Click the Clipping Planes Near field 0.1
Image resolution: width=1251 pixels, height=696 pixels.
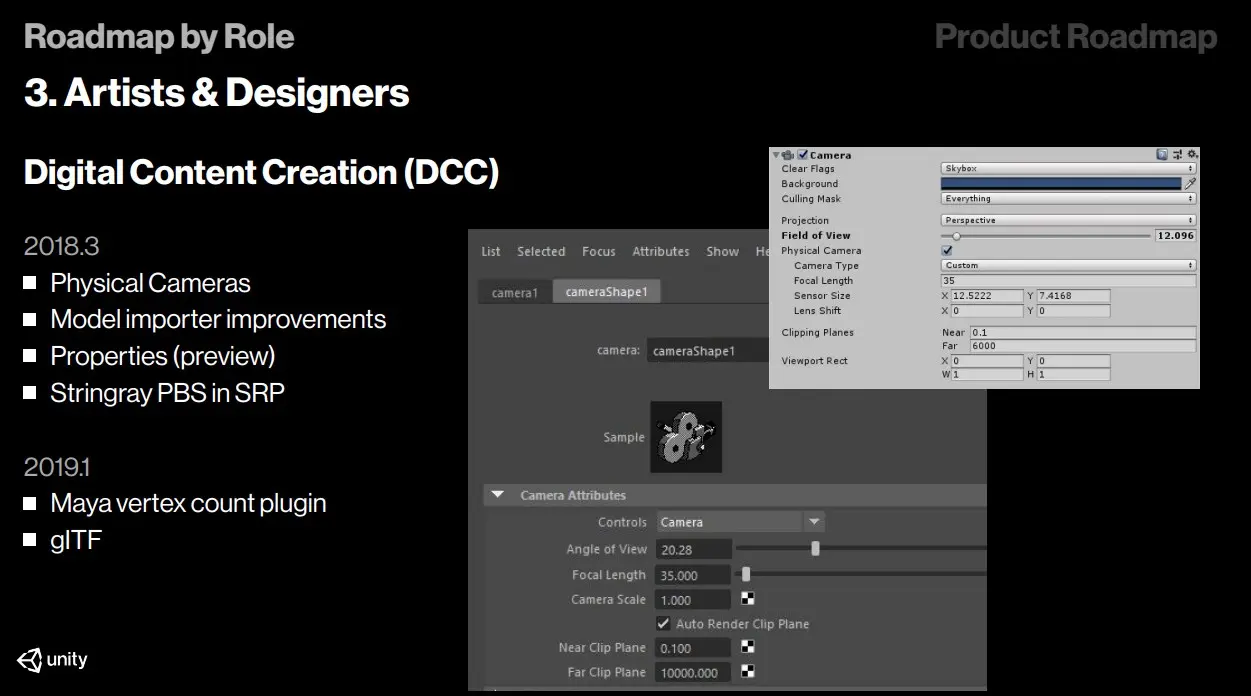click(1082, 332)
